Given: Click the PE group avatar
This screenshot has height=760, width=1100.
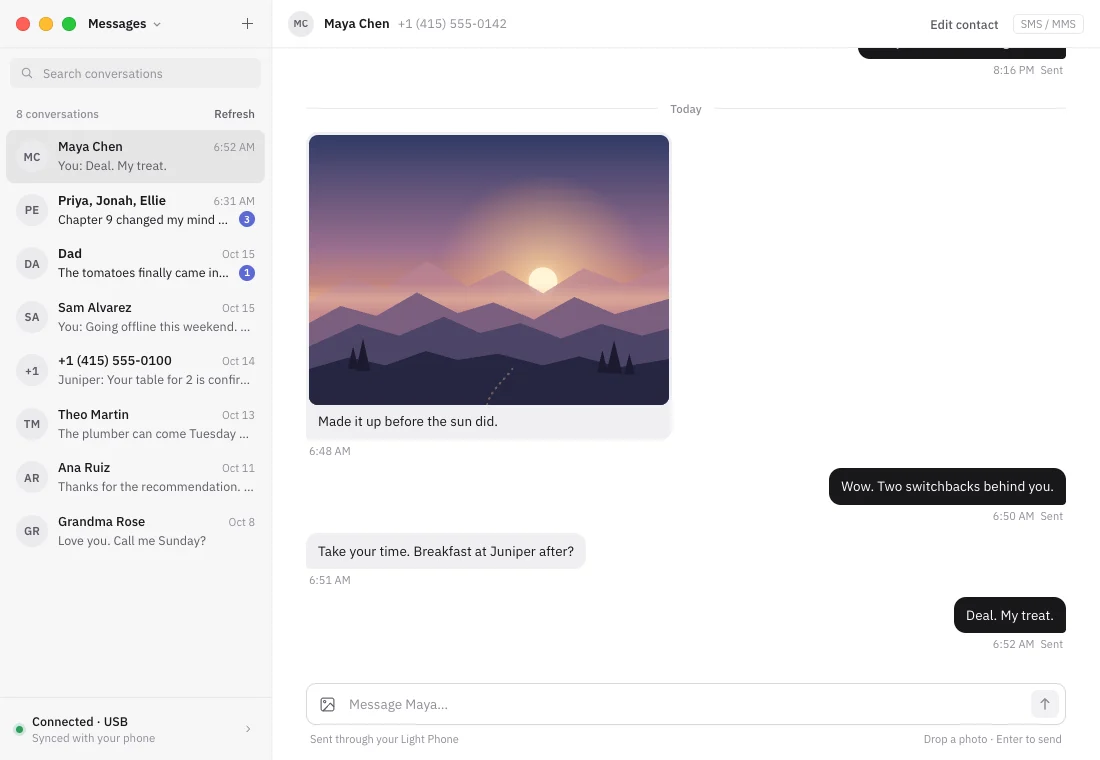Looking at the screenshot, I should pyautogui.click(x=32, y=210).
